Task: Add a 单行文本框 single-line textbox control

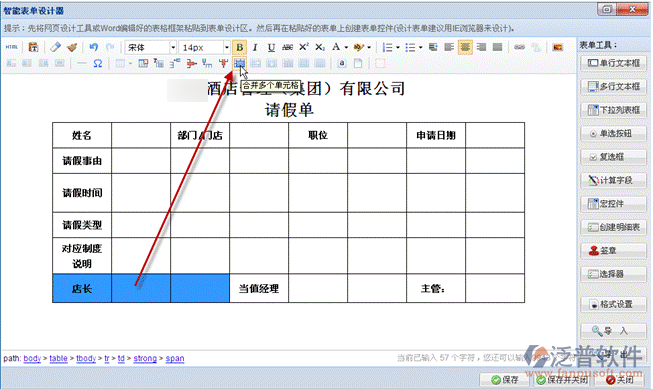Action: click(613, 63)
